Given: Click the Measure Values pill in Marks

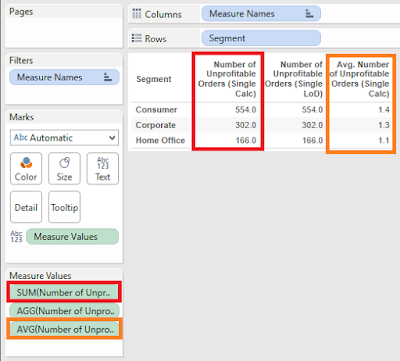Looking at the screenshot, I should (72, 236).
